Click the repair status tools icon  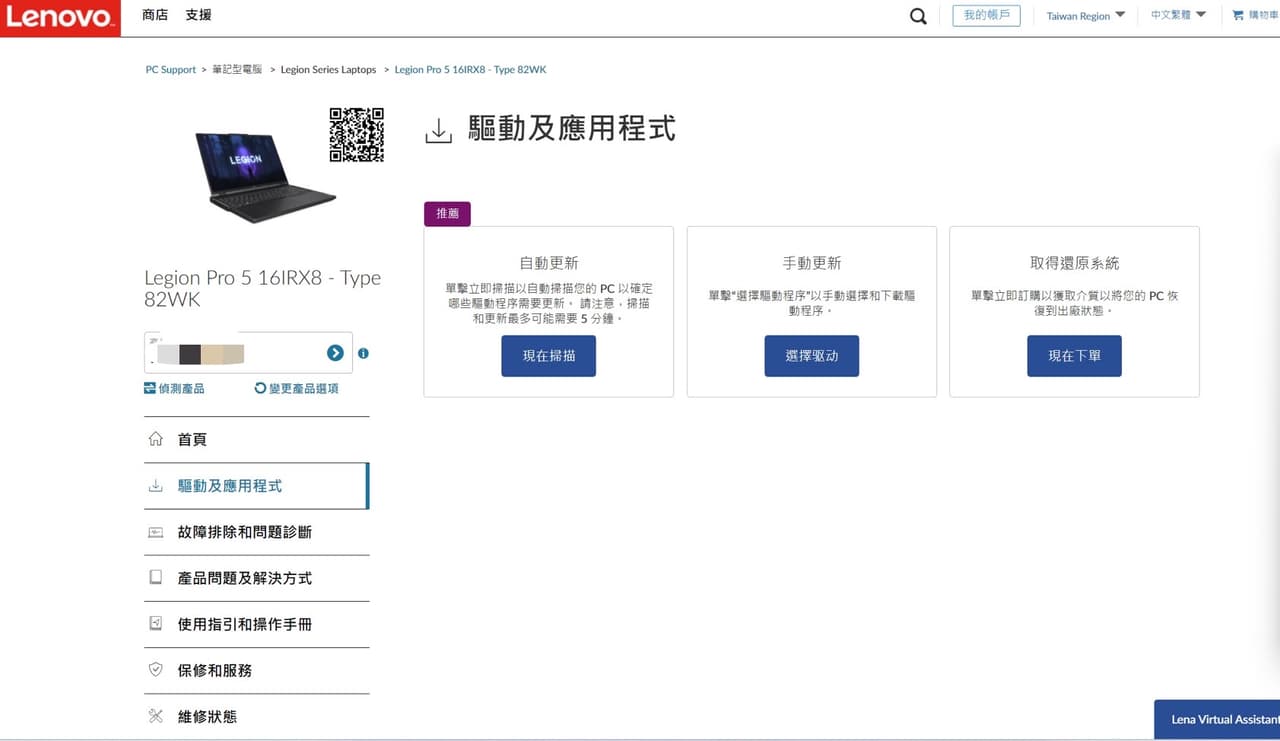[x=155, y=716]
